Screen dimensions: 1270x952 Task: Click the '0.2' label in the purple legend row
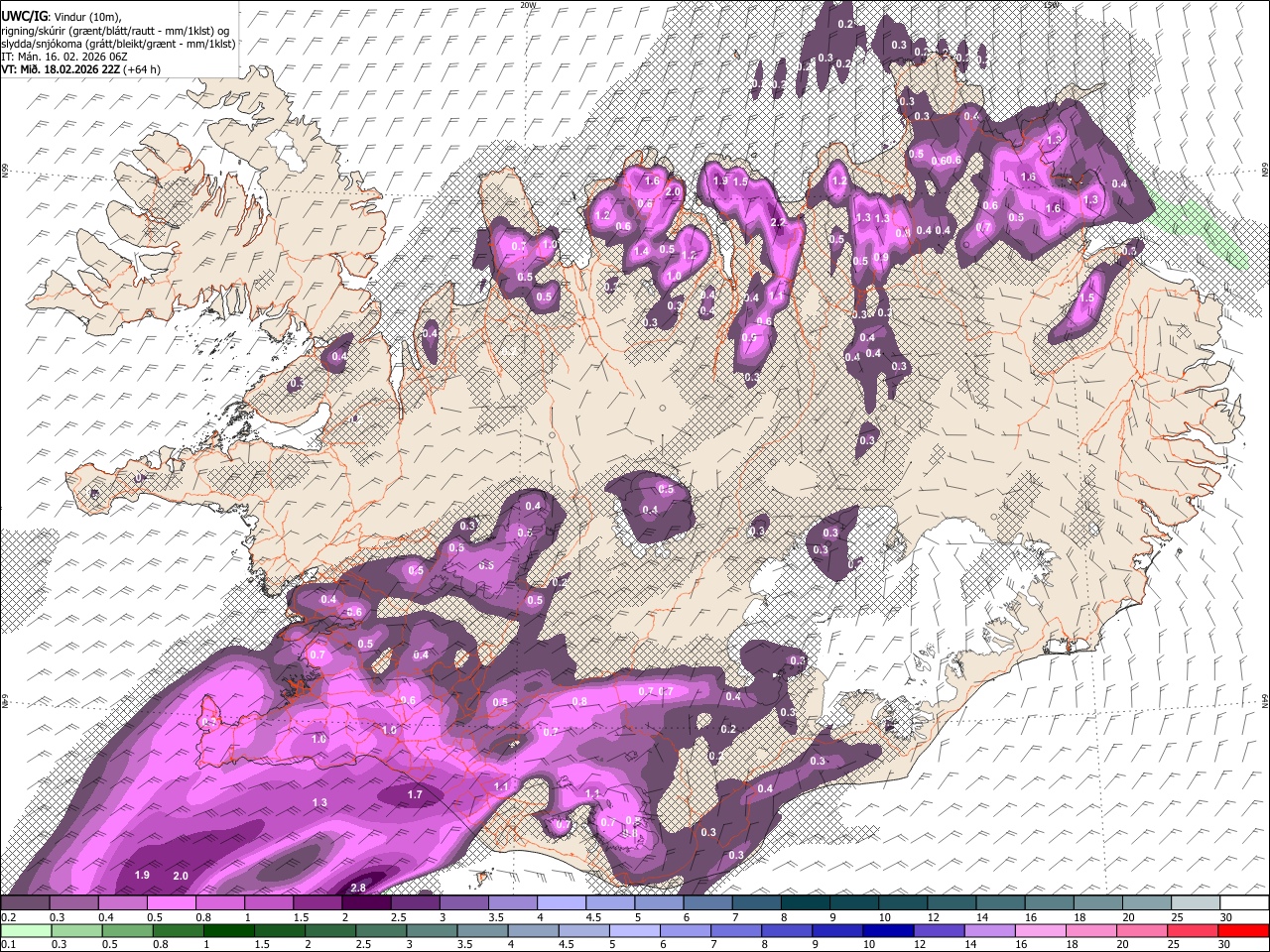click(x=7, y=917)
